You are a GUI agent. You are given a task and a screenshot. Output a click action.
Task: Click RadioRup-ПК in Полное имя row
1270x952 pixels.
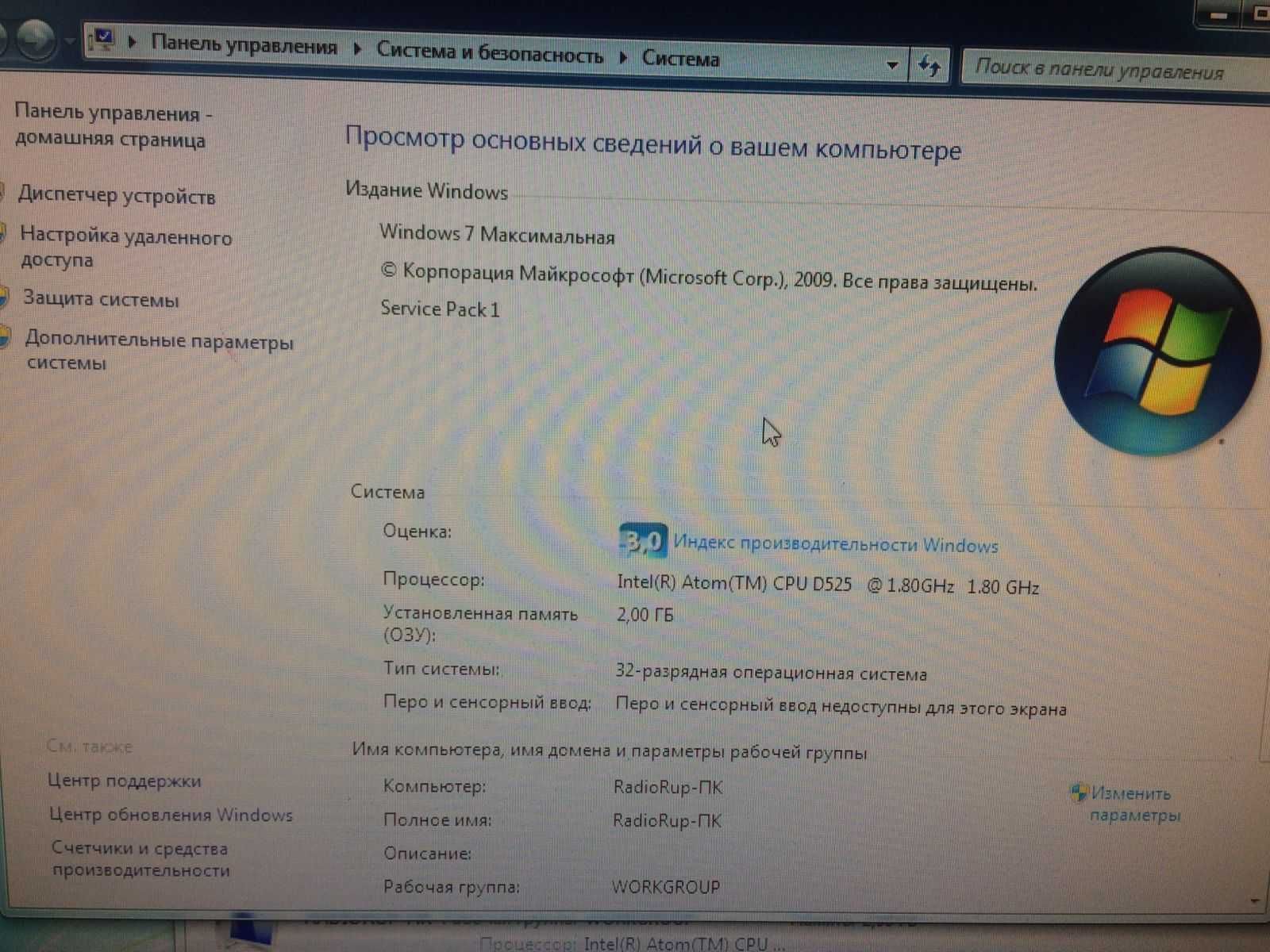667,820
